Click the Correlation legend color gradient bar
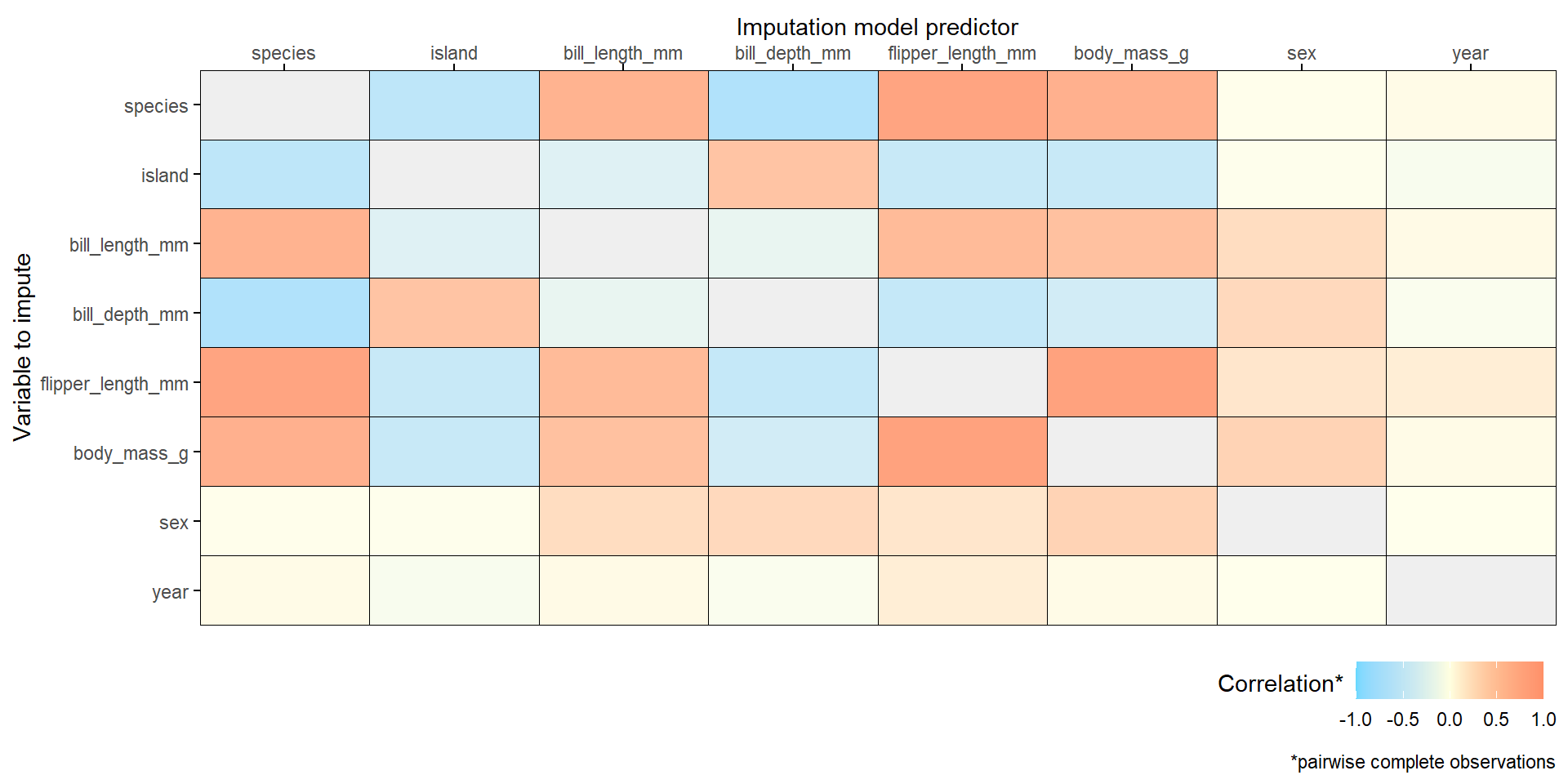Viewport: 1568px width, 784px height. point(1449,680)
